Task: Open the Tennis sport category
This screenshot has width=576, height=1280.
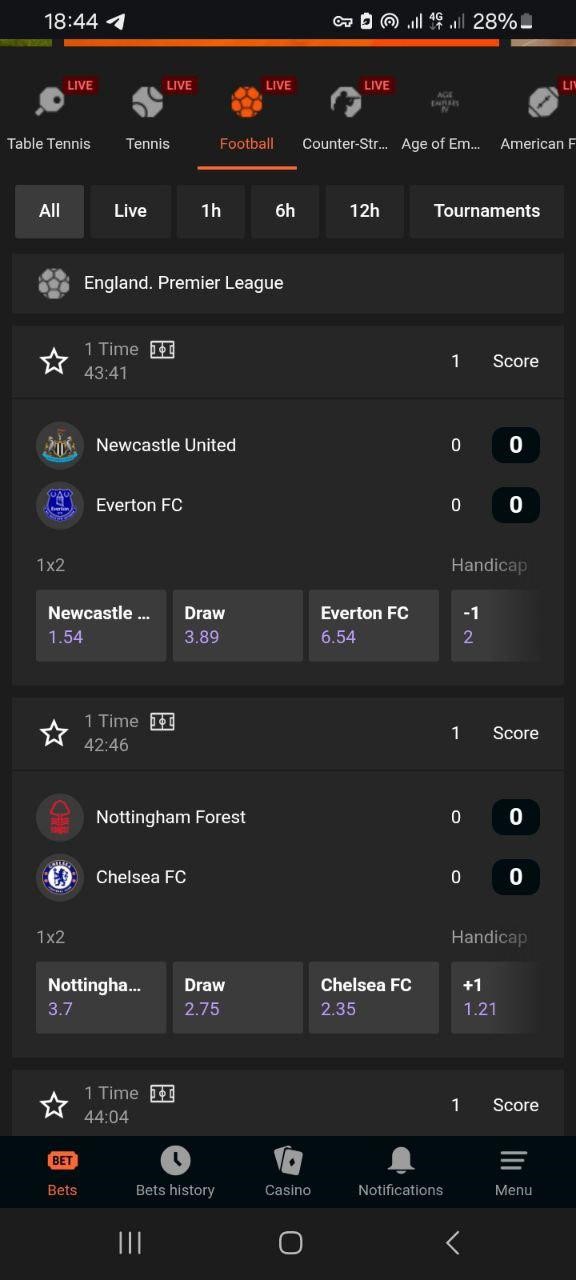Action: click(147, 102)
